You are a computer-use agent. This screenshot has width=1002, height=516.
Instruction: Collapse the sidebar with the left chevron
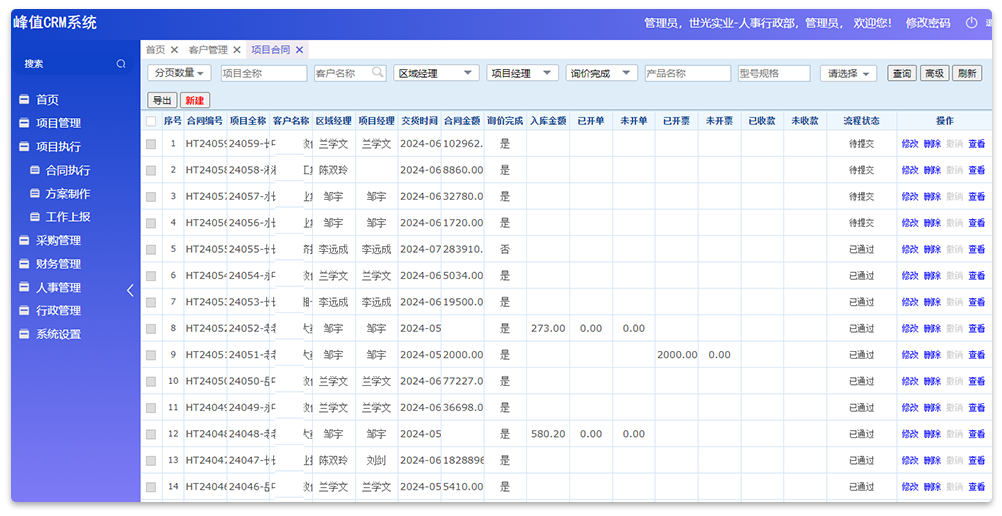130,290
